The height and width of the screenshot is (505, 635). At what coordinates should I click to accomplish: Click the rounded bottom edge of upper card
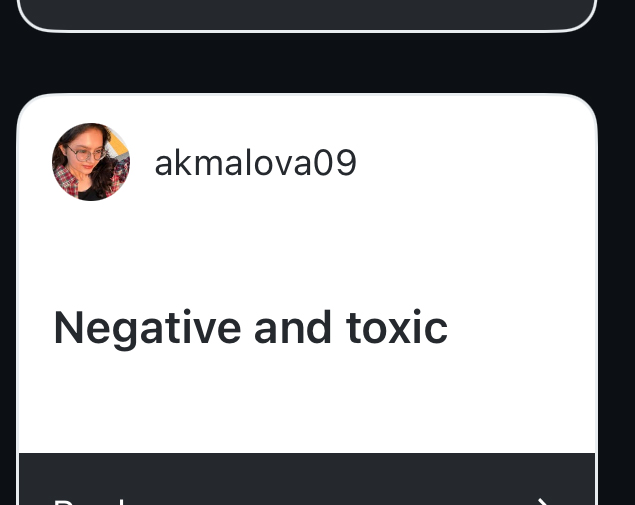click(x=307, y=29)
